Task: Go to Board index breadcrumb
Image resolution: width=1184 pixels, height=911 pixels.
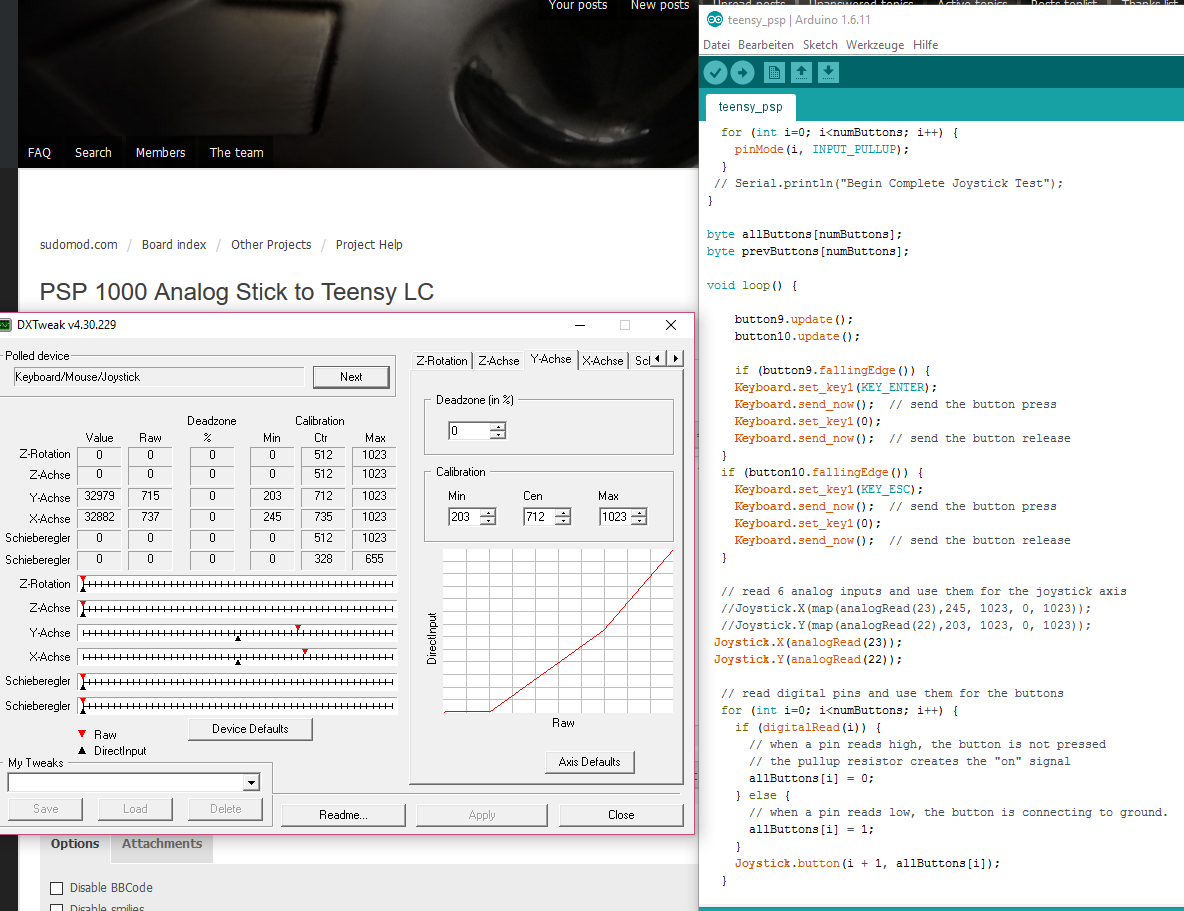Action: [x=174, y=245]
